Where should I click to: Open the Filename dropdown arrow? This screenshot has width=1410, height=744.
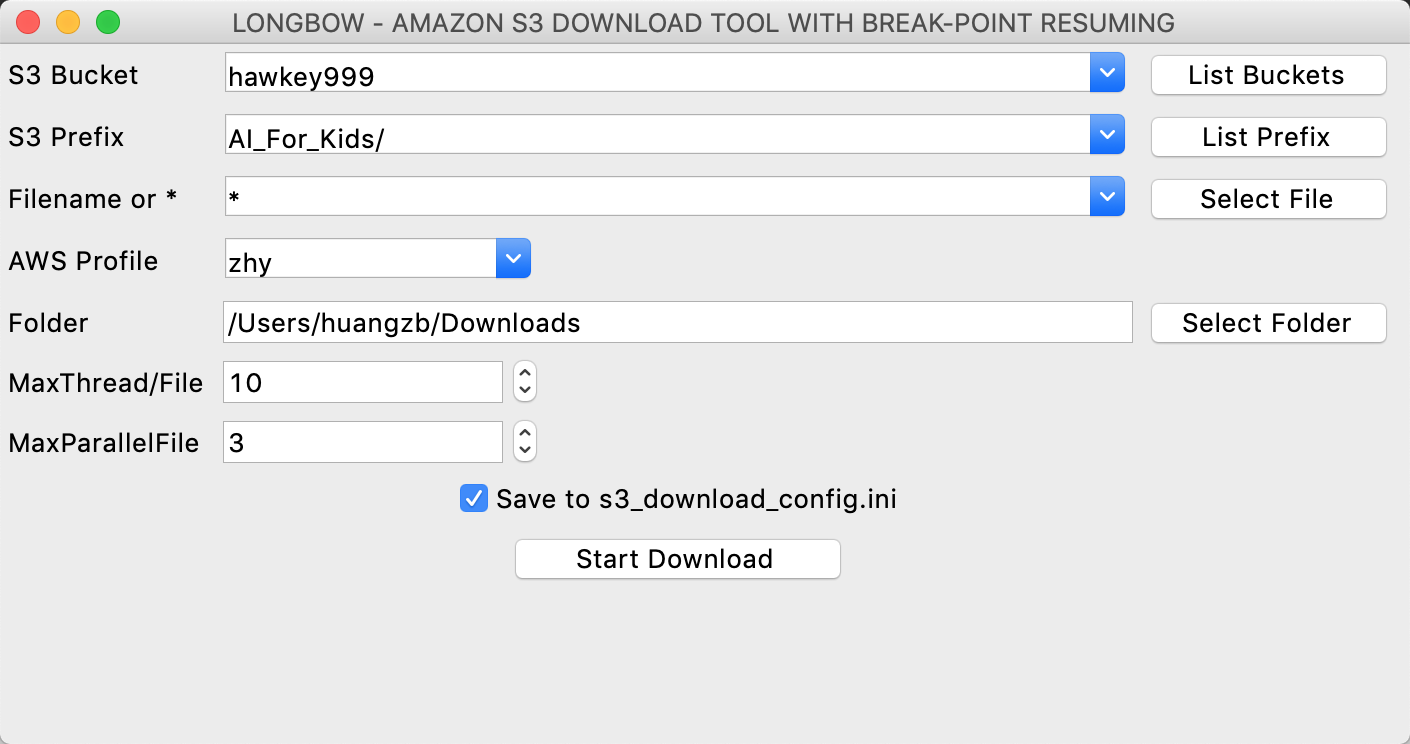click(x=1107, y=197)
